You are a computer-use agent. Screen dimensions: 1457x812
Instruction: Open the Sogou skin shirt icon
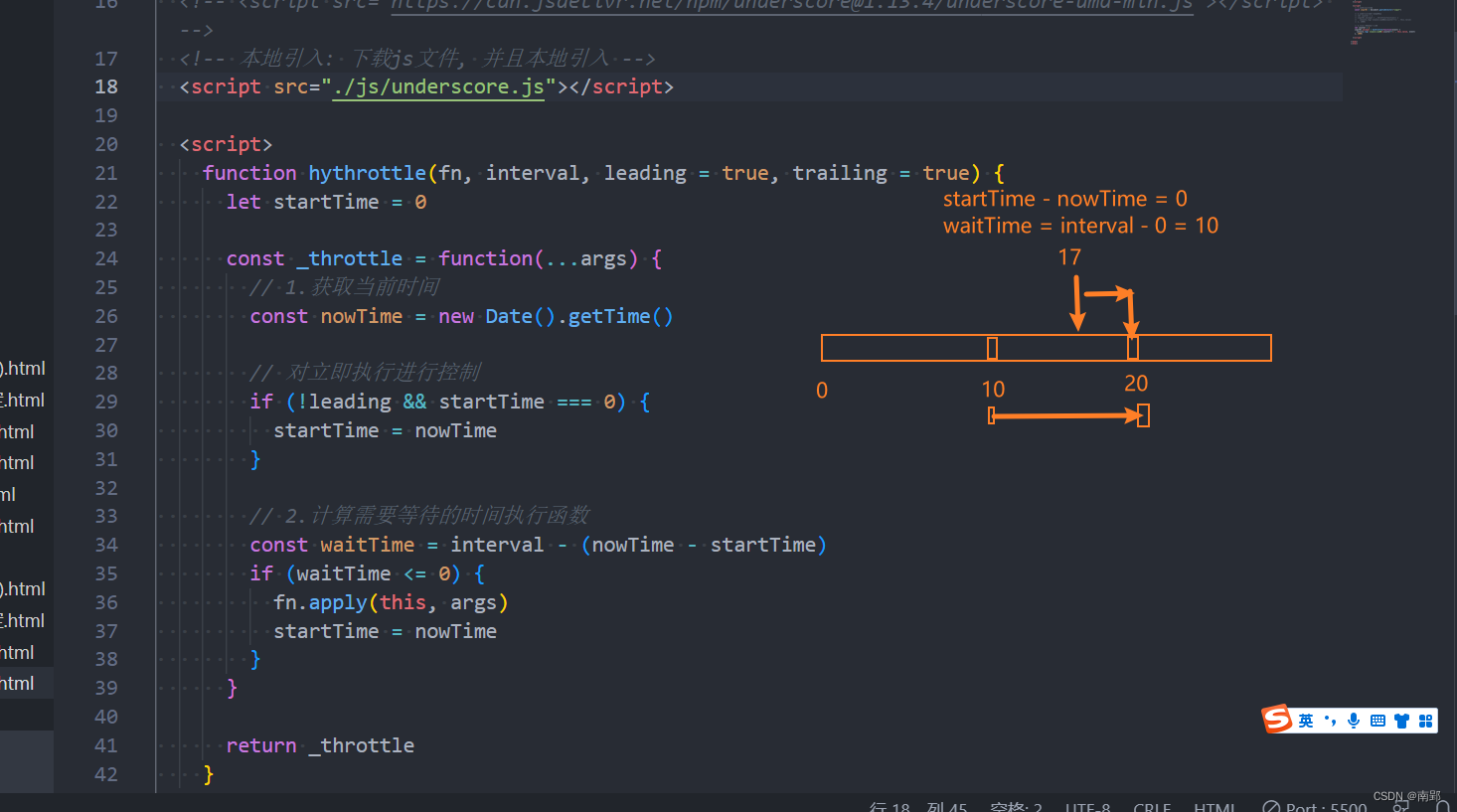coord(1401,721)
